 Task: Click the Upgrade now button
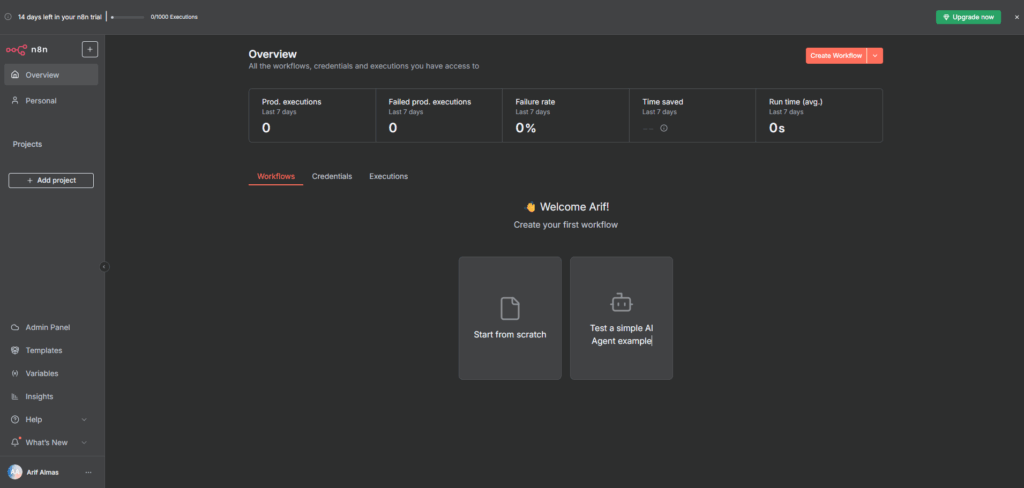point(968,17)
